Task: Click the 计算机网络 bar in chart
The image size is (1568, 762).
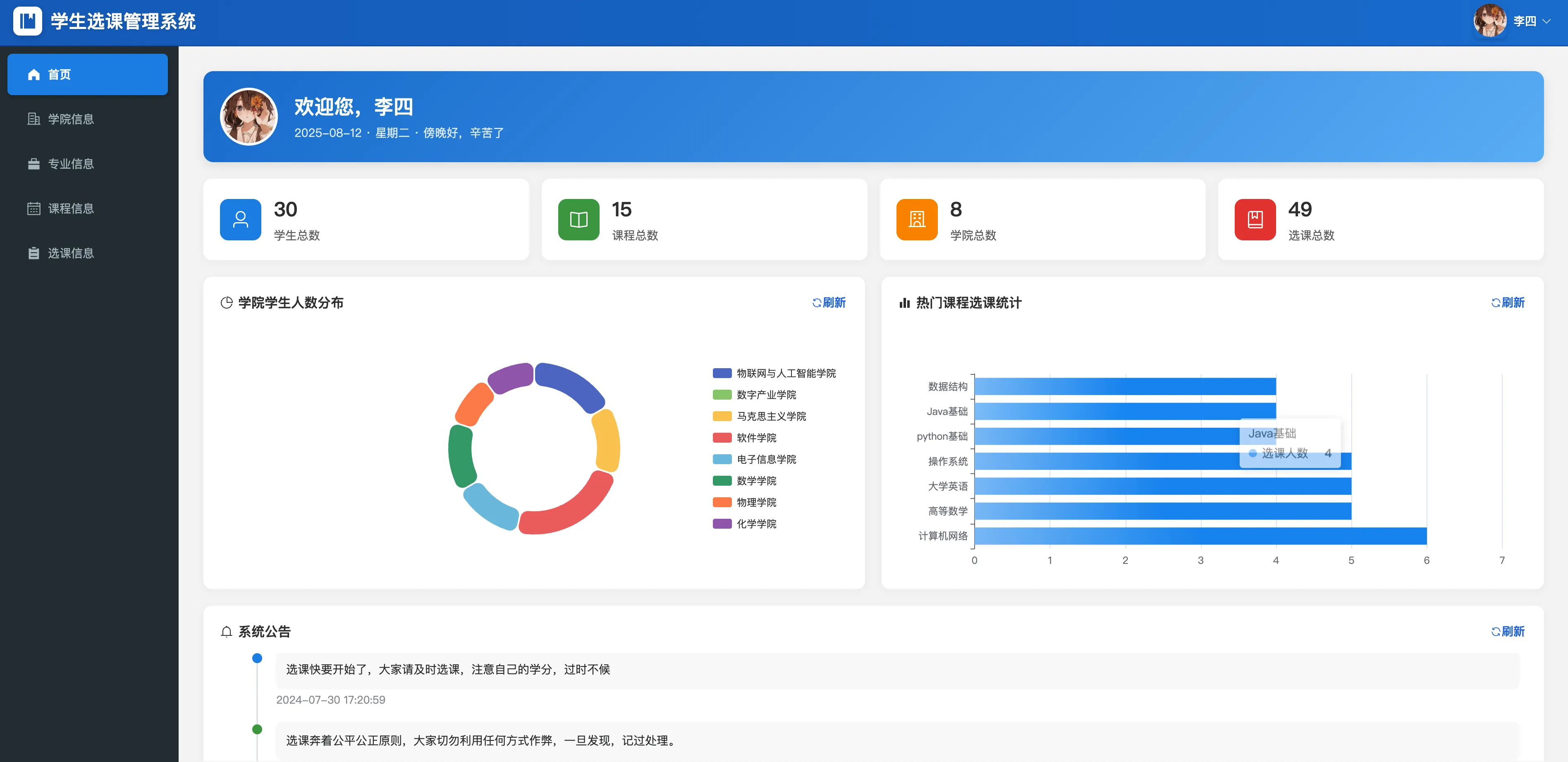Action: tap(1199, 536)
